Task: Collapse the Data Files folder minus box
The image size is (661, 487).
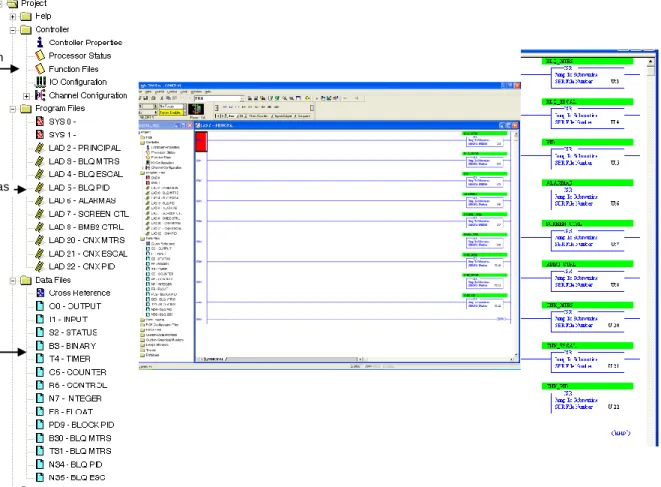Action: (13, 280)
